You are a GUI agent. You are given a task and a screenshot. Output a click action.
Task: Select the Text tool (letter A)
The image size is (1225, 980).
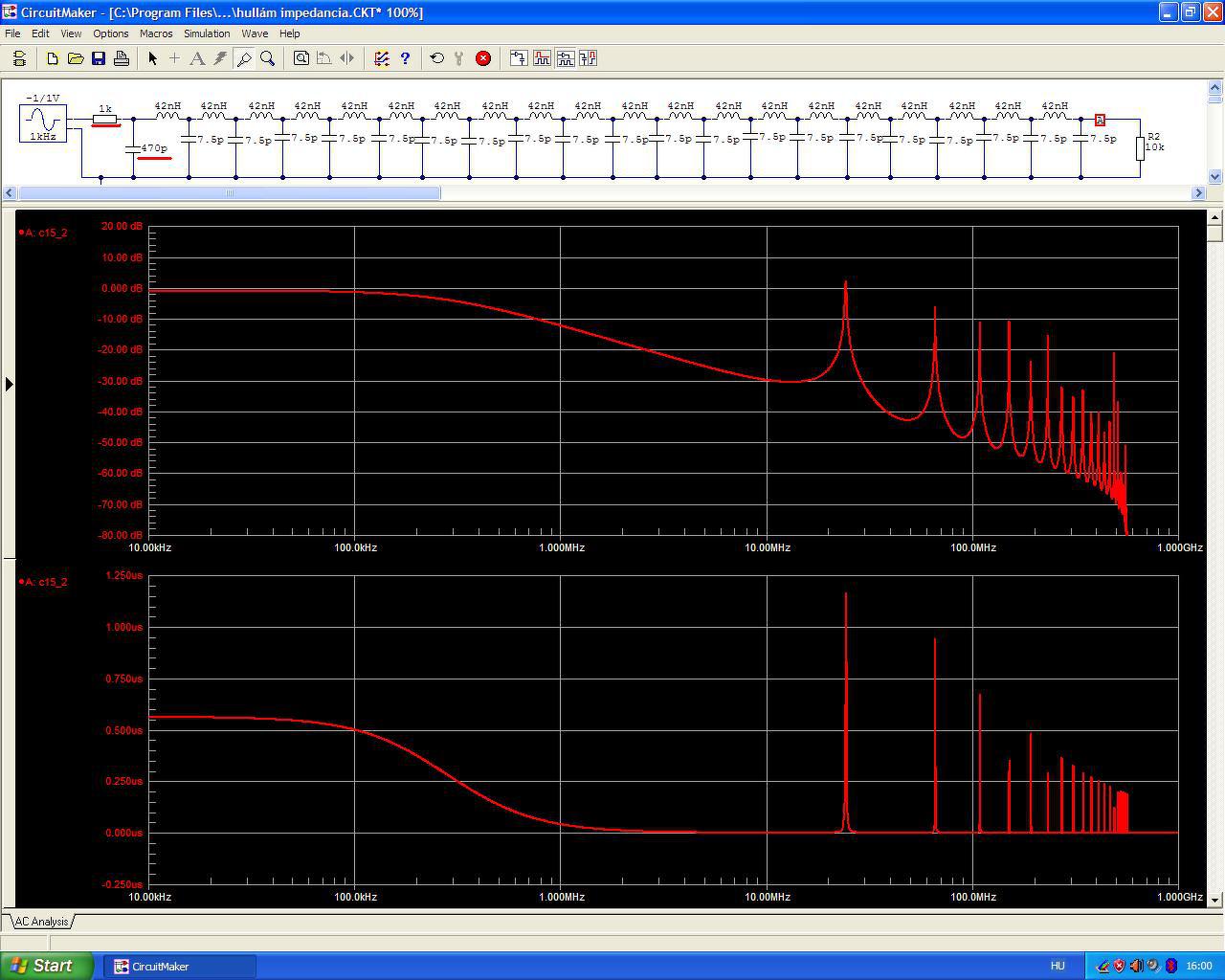tap(198, 58)
